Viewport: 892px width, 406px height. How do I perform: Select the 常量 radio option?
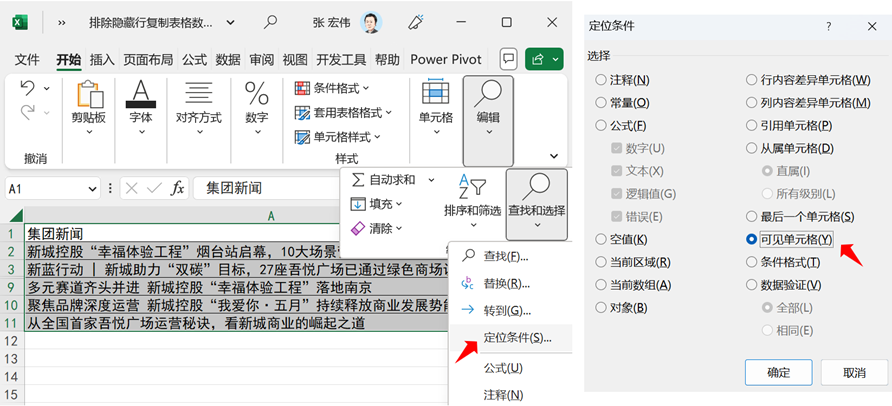coord(601,103)
